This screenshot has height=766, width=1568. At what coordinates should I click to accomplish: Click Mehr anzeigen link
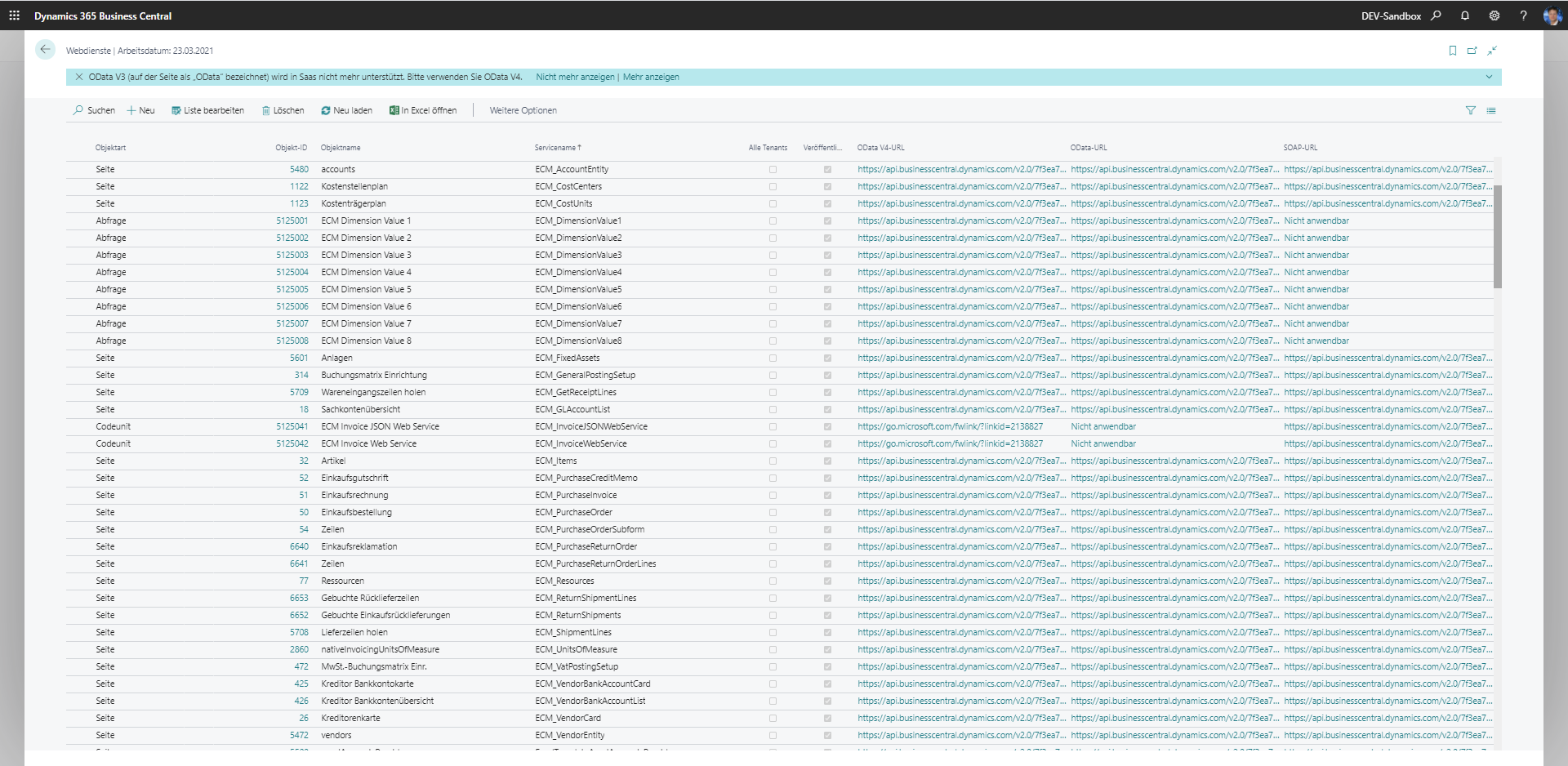coord(651,77)
